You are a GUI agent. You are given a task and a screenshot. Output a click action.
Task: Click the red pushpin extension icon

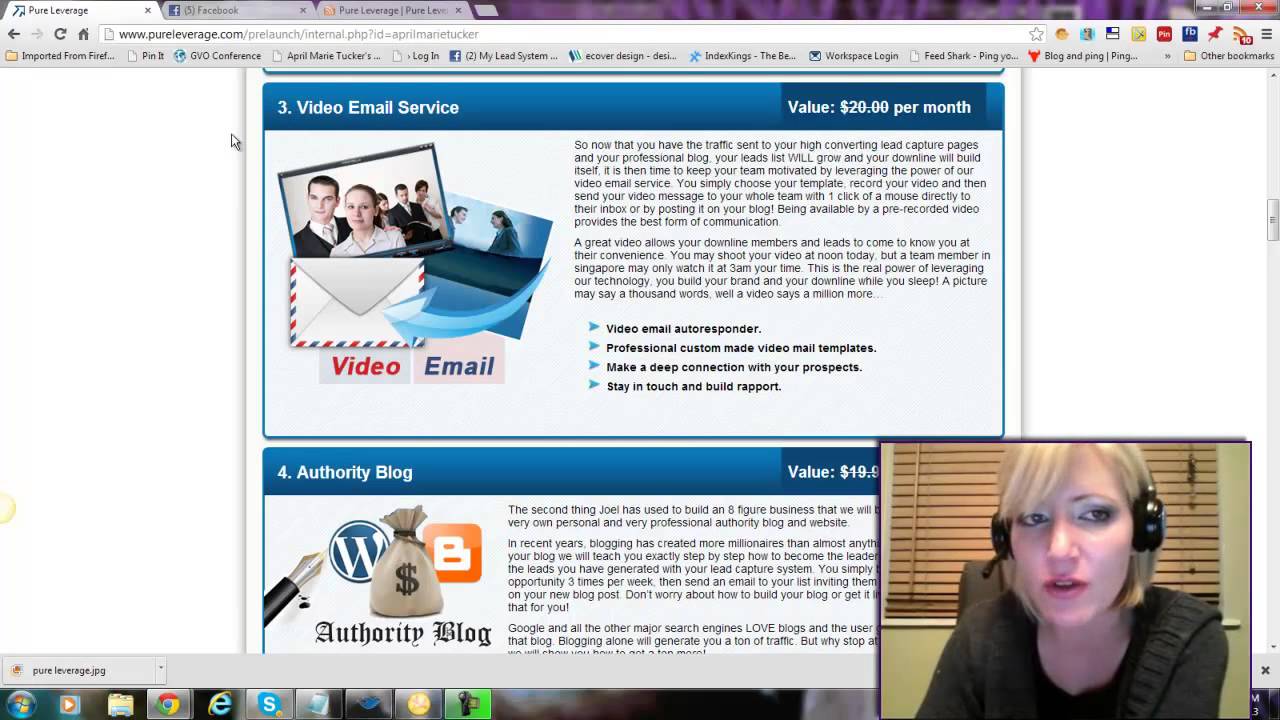tap(1215, 34)
